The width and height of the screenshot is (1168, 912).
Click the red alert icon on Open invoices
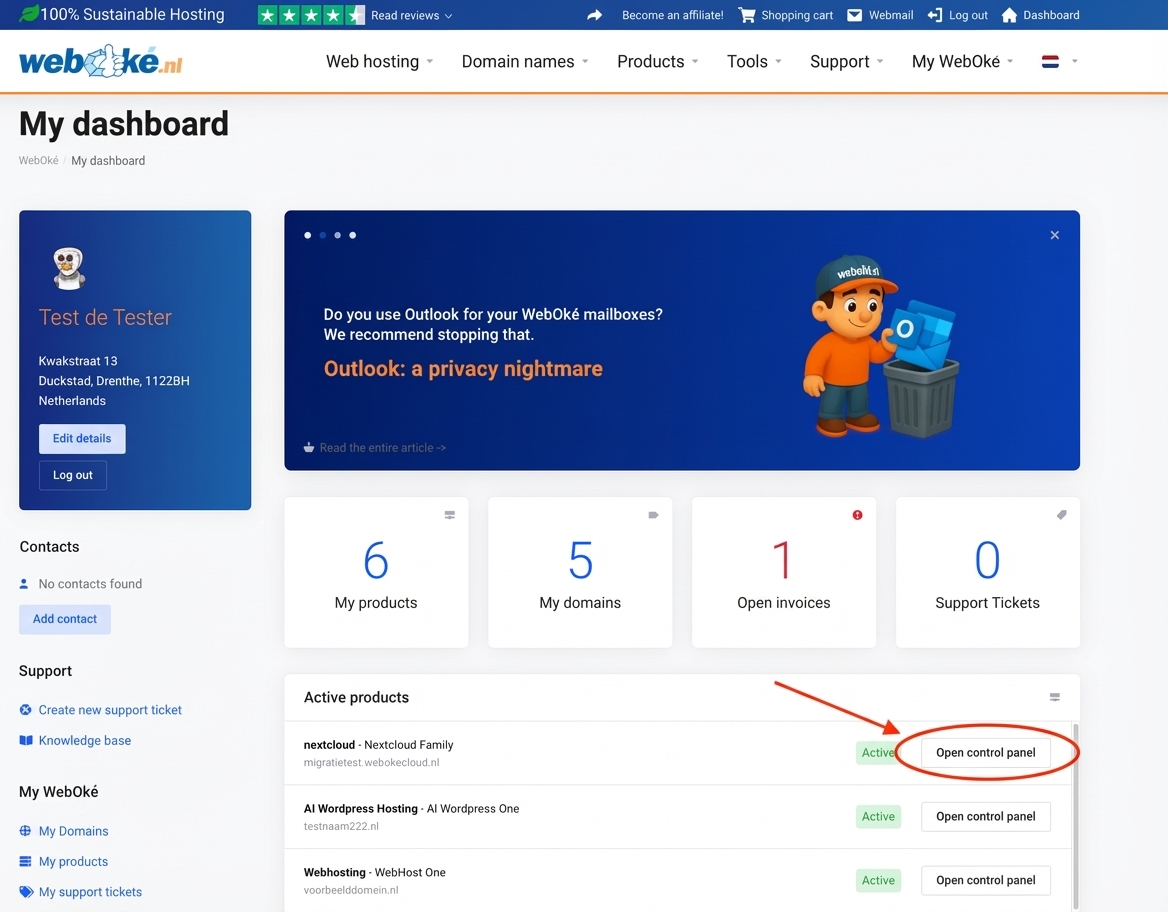[857, 515]
